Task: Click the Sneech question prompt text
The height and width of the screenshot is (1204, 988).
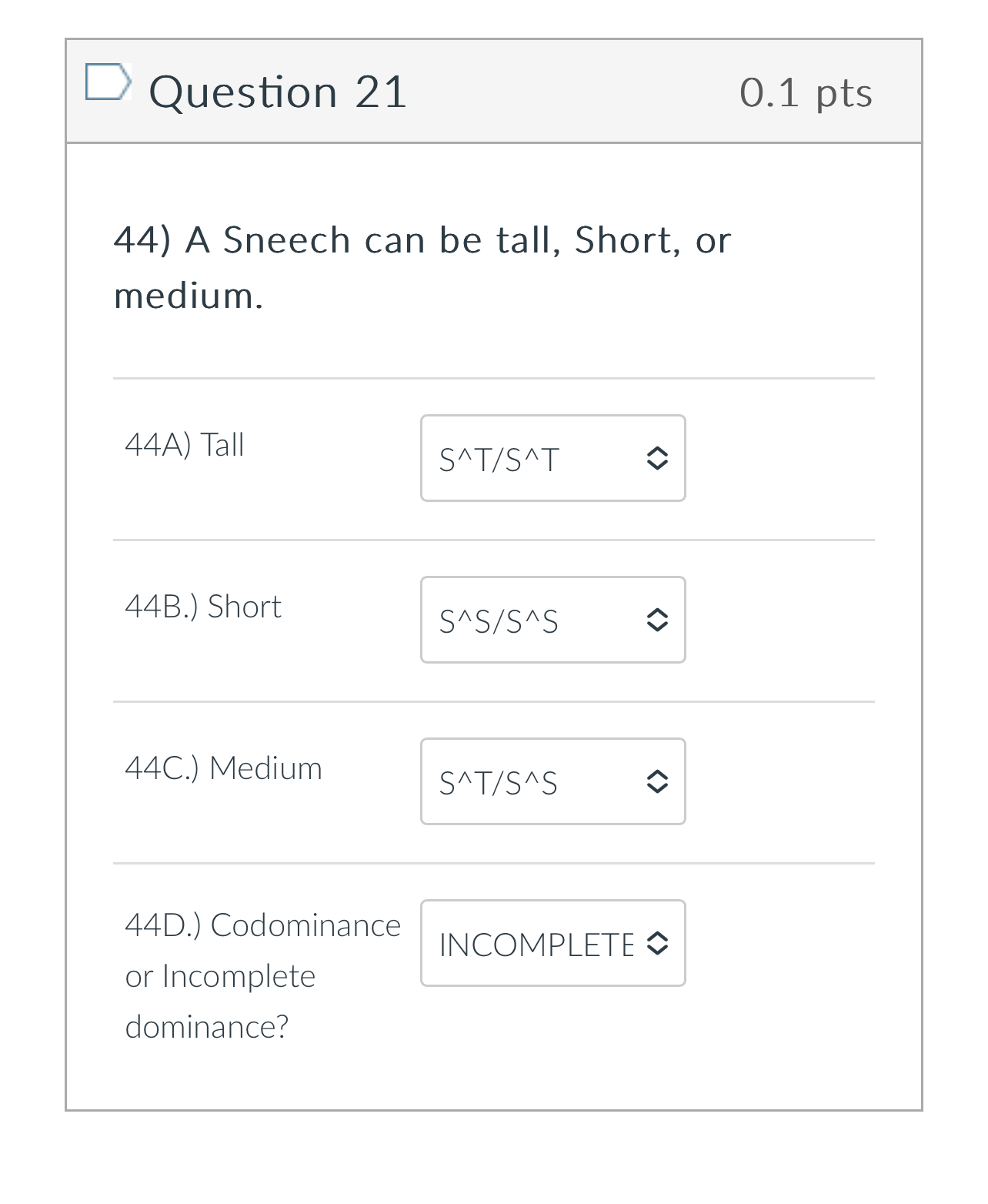Action: click(422, 267)
